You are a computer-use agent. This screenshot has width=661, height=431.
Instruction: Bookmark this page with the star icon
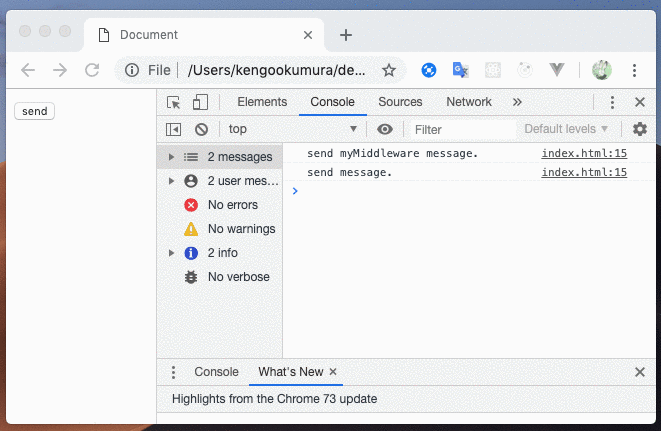(x=389, y=70)
